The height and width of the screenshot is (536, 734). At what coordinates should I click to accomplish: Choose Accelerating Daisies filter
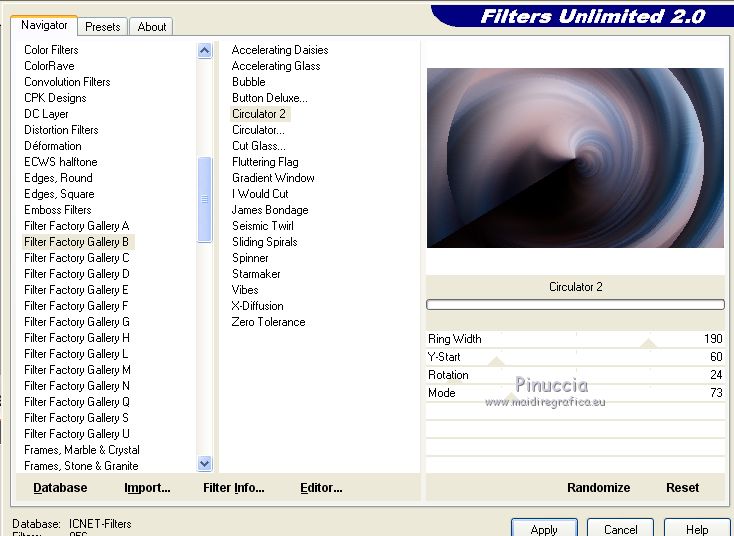(x=279, y=50)
